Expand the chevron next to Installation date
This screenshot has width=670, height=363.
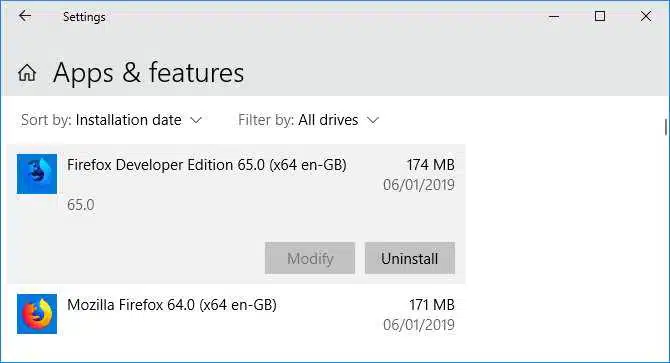tap(196, 120)
